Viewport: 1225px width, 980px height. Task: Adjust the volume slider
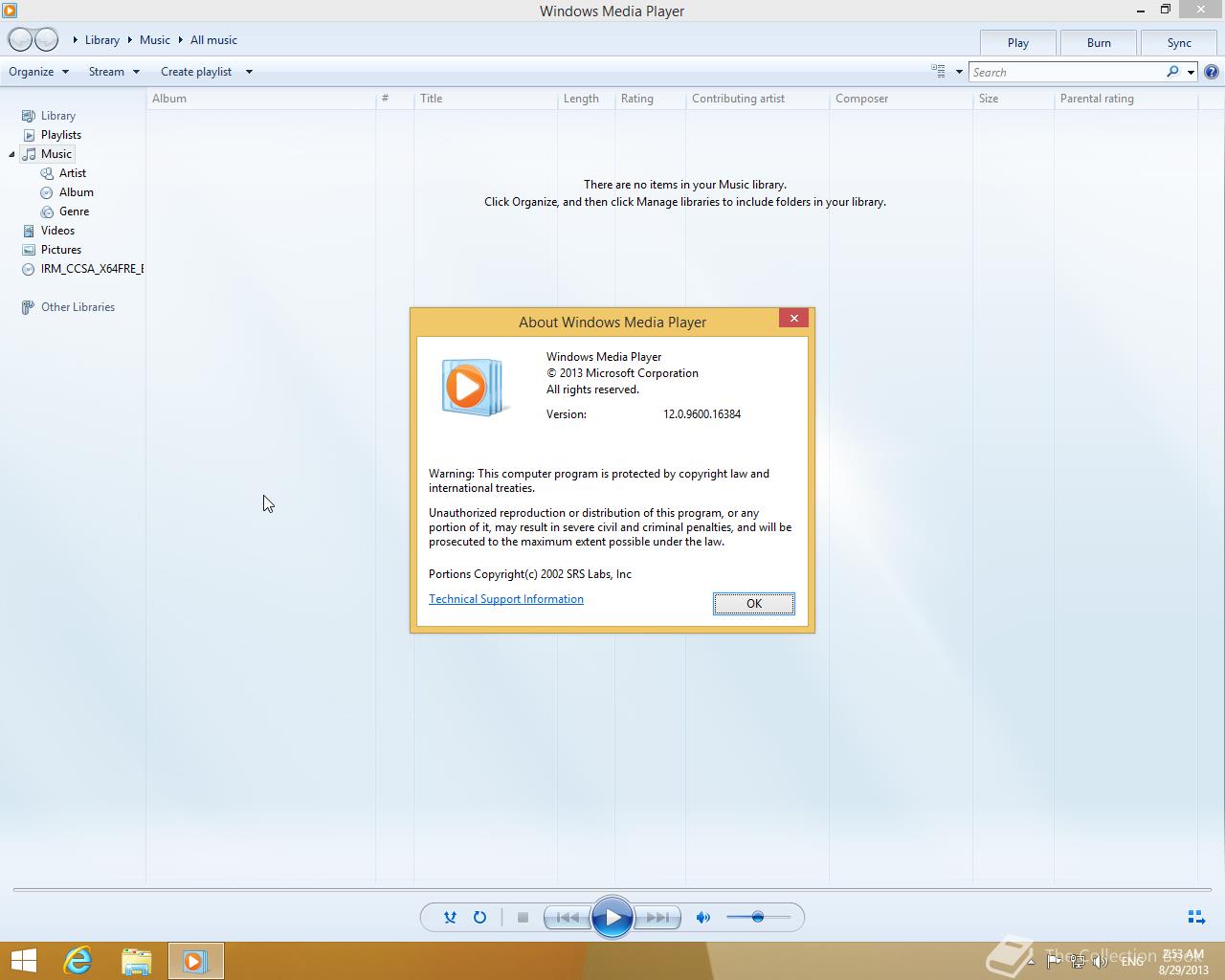(758, 917)
